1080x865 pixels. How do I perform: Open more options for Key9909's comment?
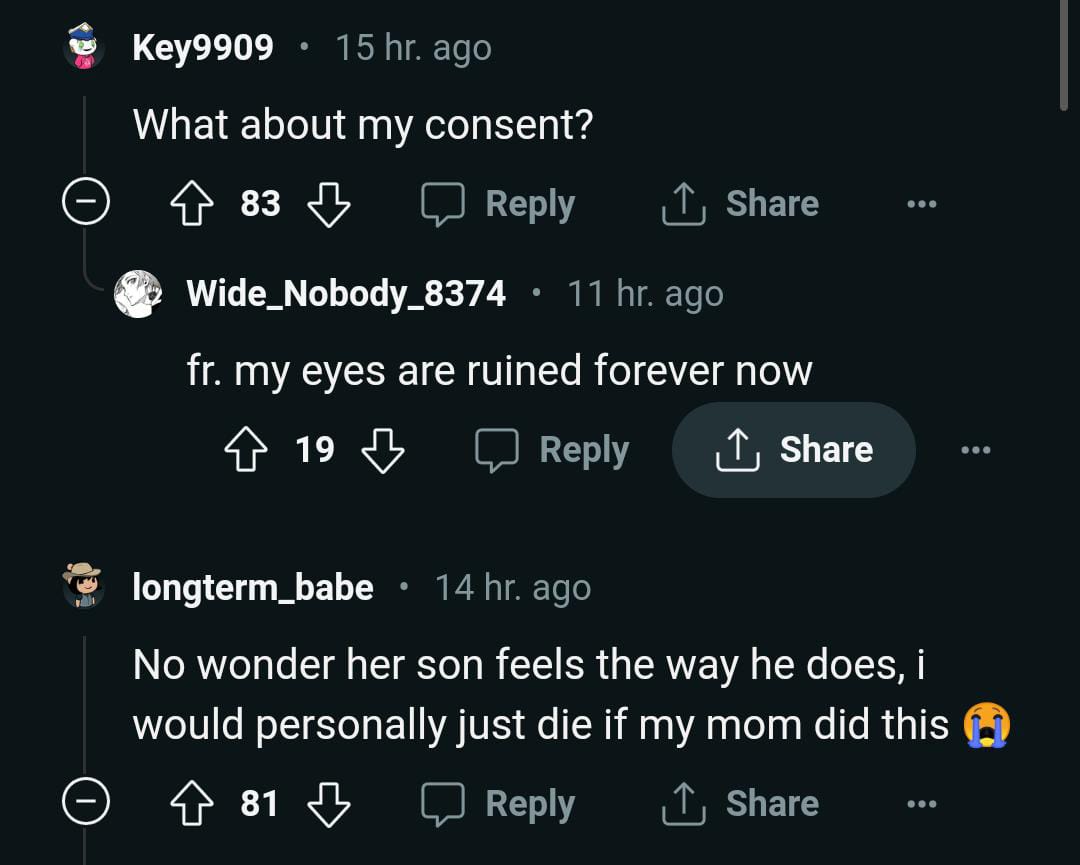(921, 204)
